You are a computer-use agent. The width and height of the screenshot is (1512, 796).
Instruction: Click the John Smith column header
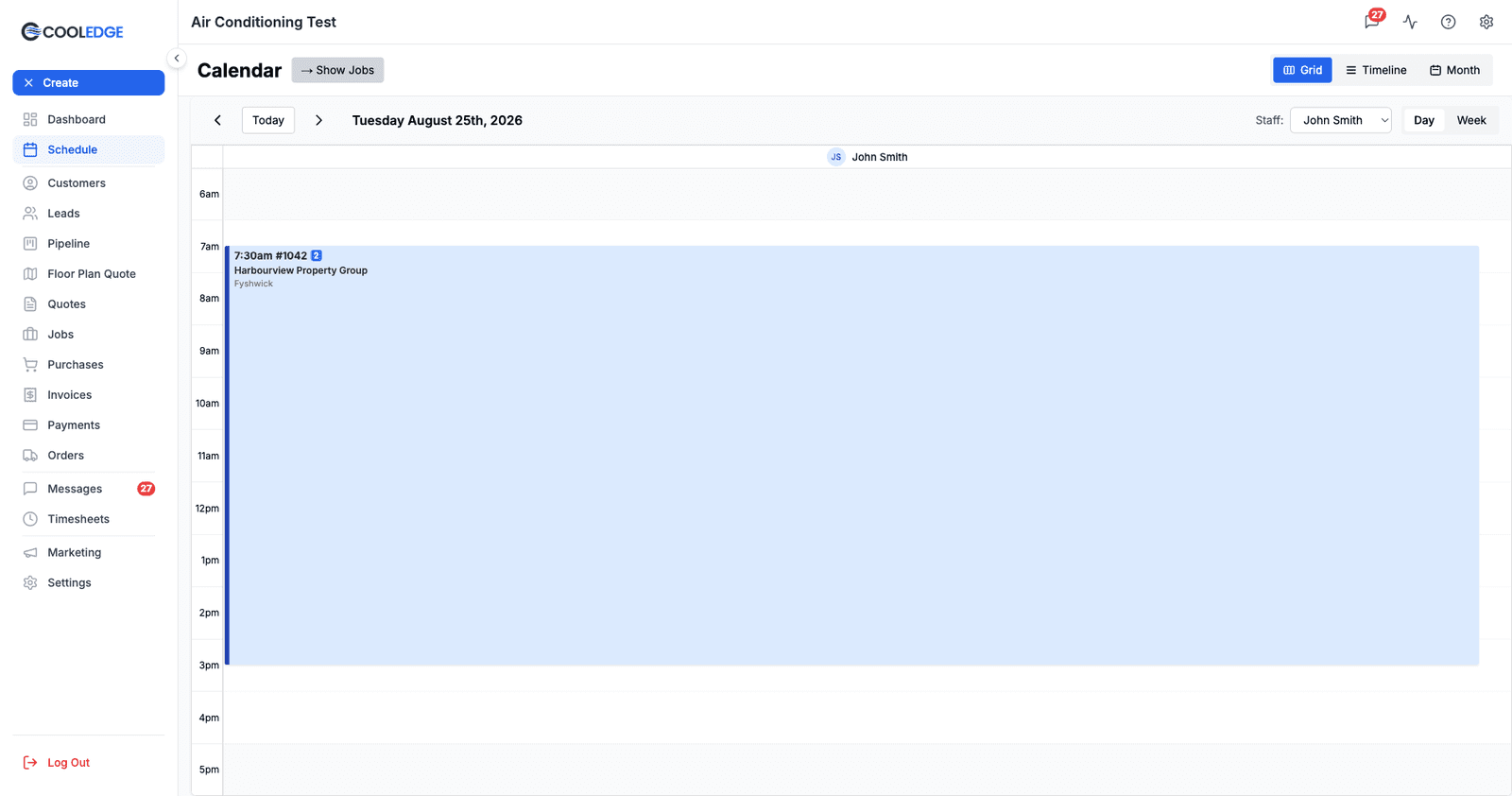tap(868, 157)
